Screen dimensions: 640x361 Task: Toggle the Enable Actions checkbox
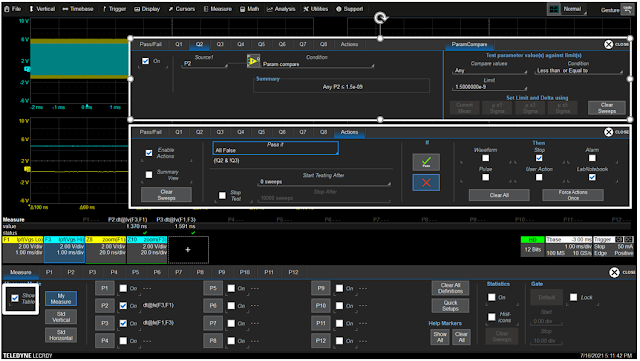pos(149,153)
